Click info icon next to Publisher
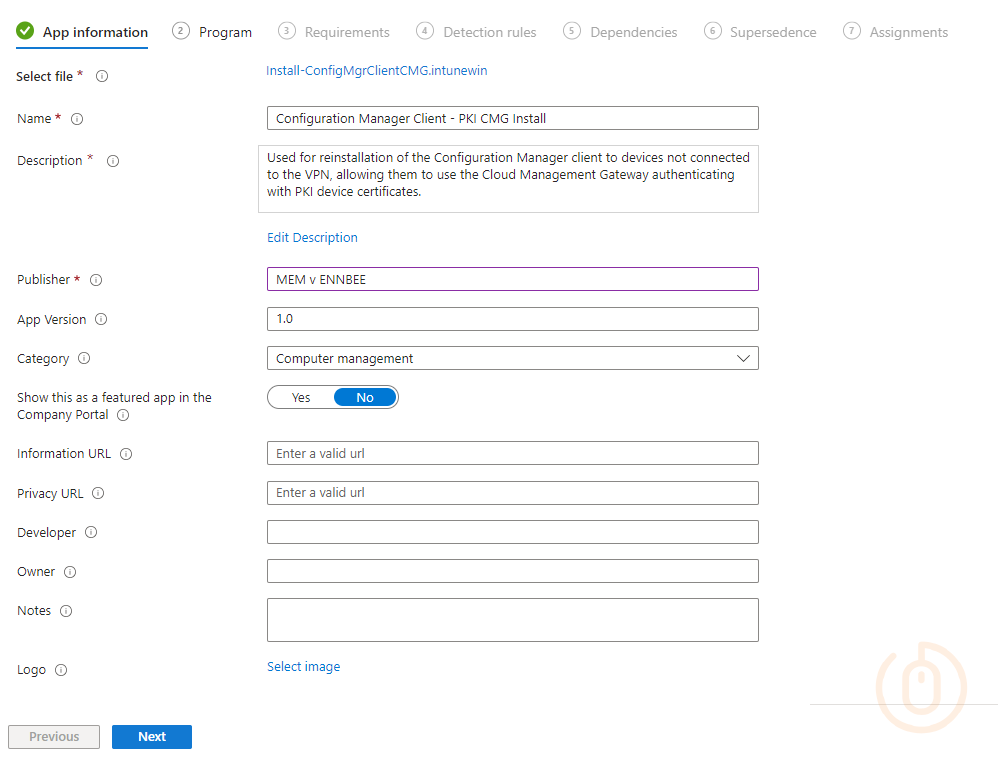Screen dimensions: 998x764 click(96, 280)
